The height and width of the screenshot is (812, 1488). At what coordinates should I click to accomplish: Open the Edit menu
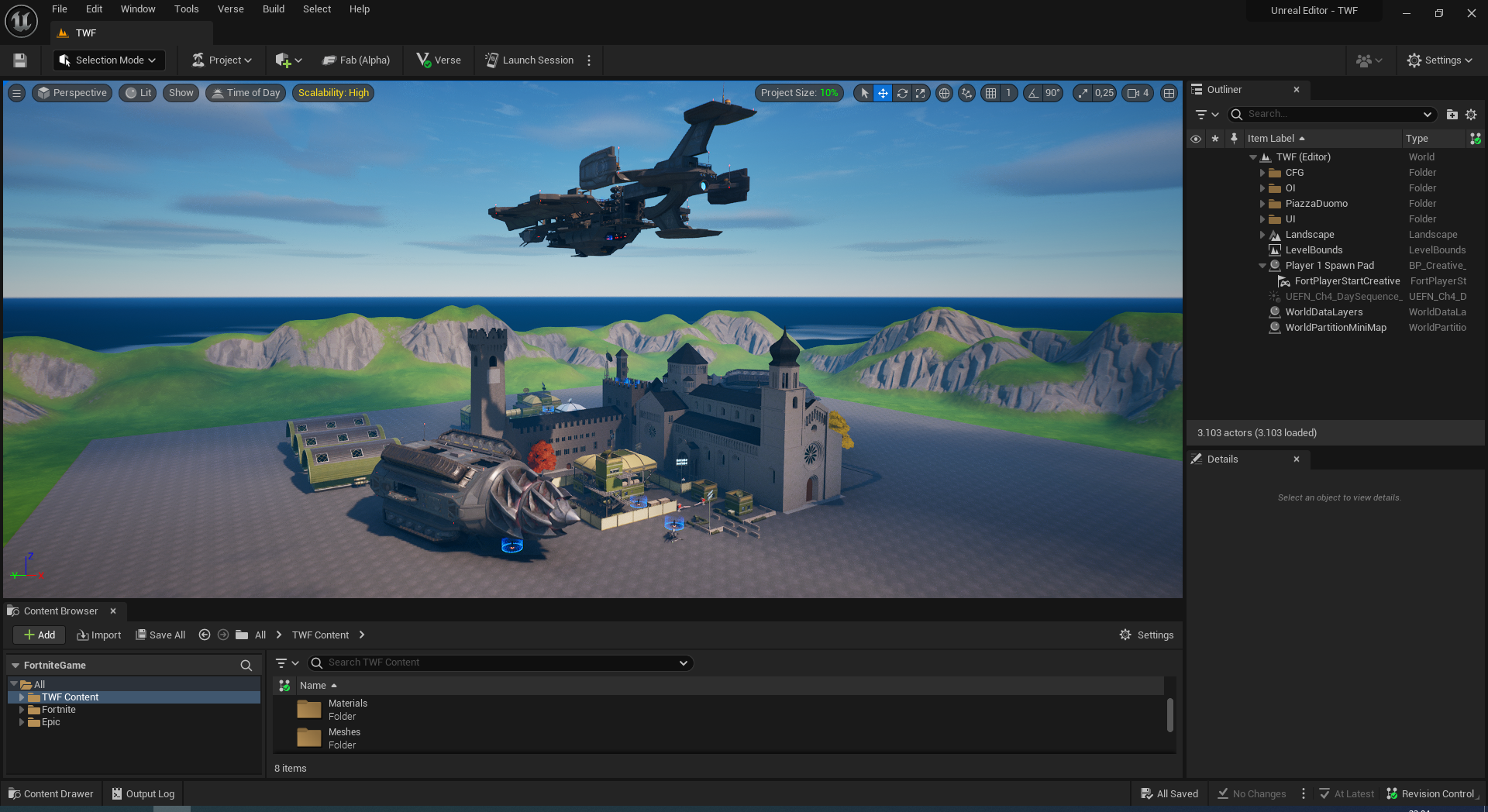click(94, 9)
